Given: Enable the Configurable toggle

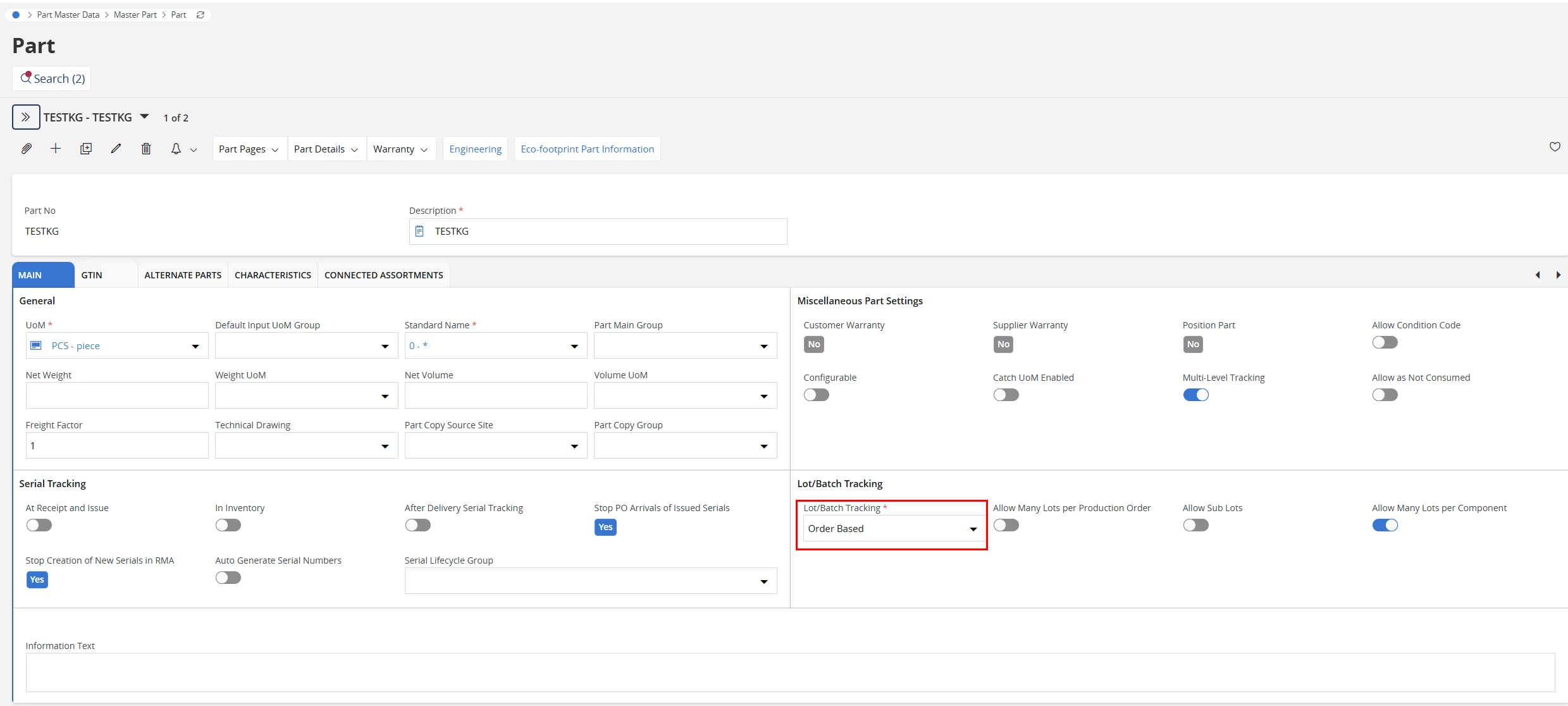Looking at the screenshot, I should (816, 395).
